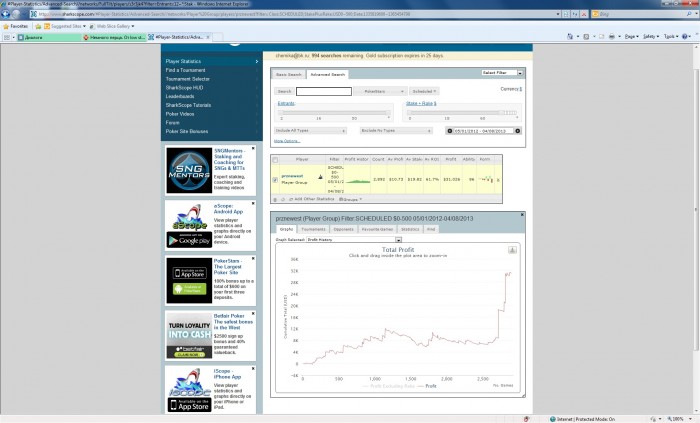
Task: Click the Stake + Rake $ link
Action: point(421,104)
